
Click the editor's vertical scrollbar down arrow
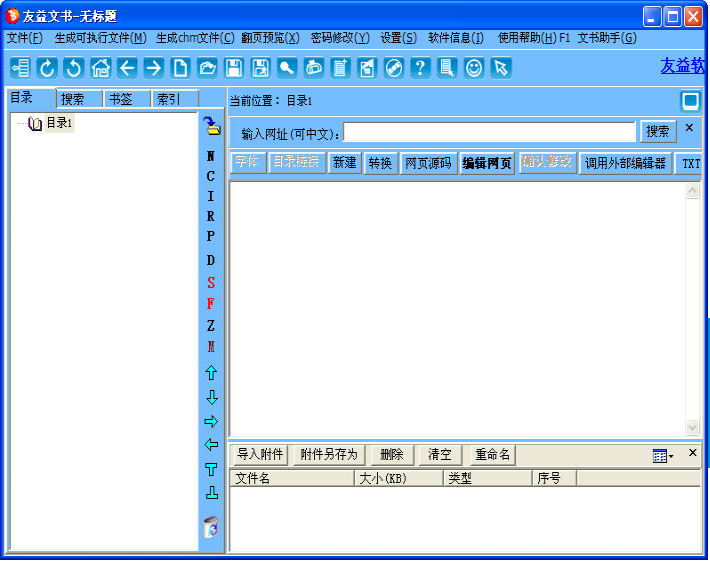(692, 427)
